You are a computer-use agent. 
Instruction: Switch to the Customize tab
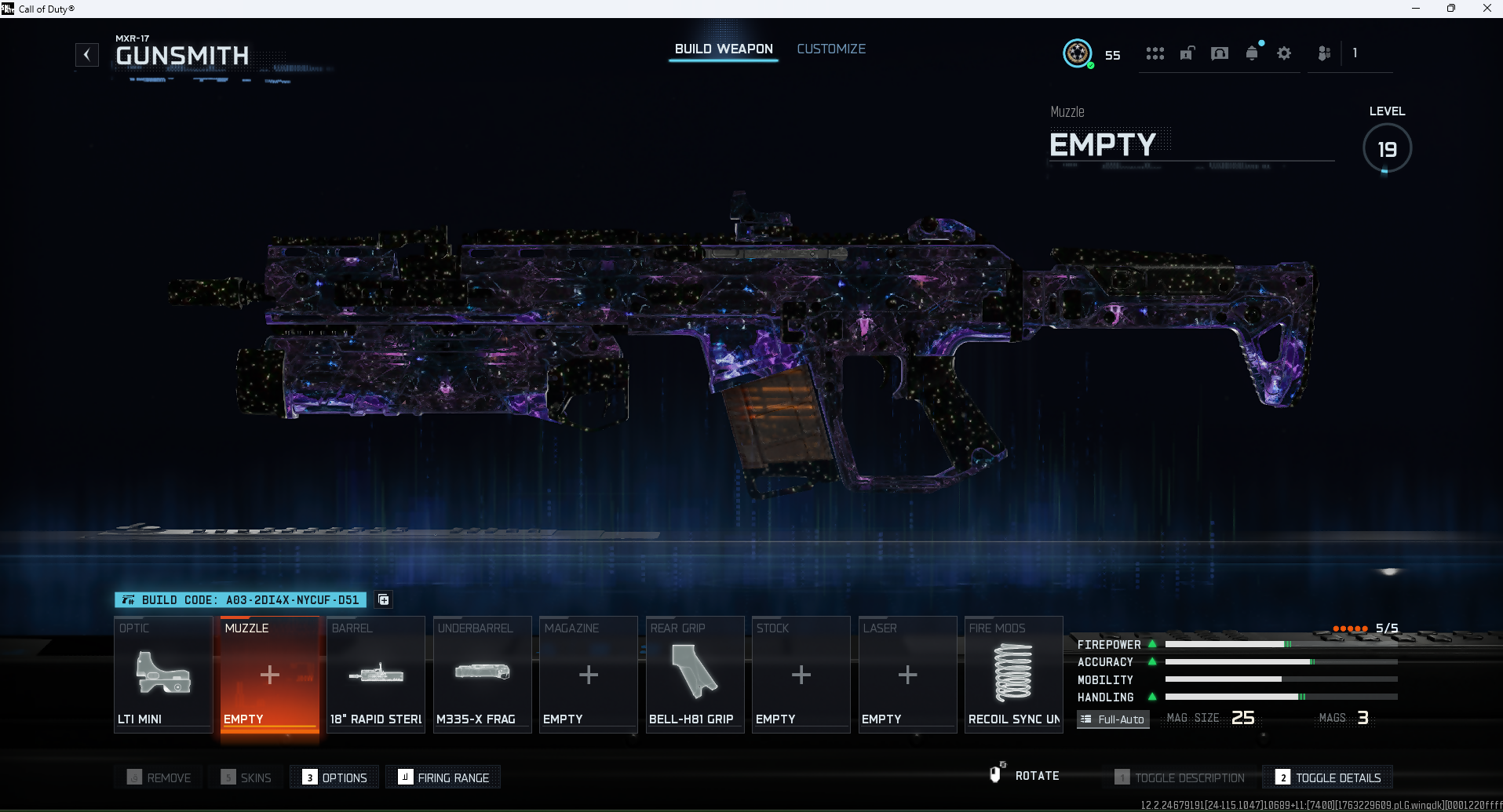coord(831,49)
